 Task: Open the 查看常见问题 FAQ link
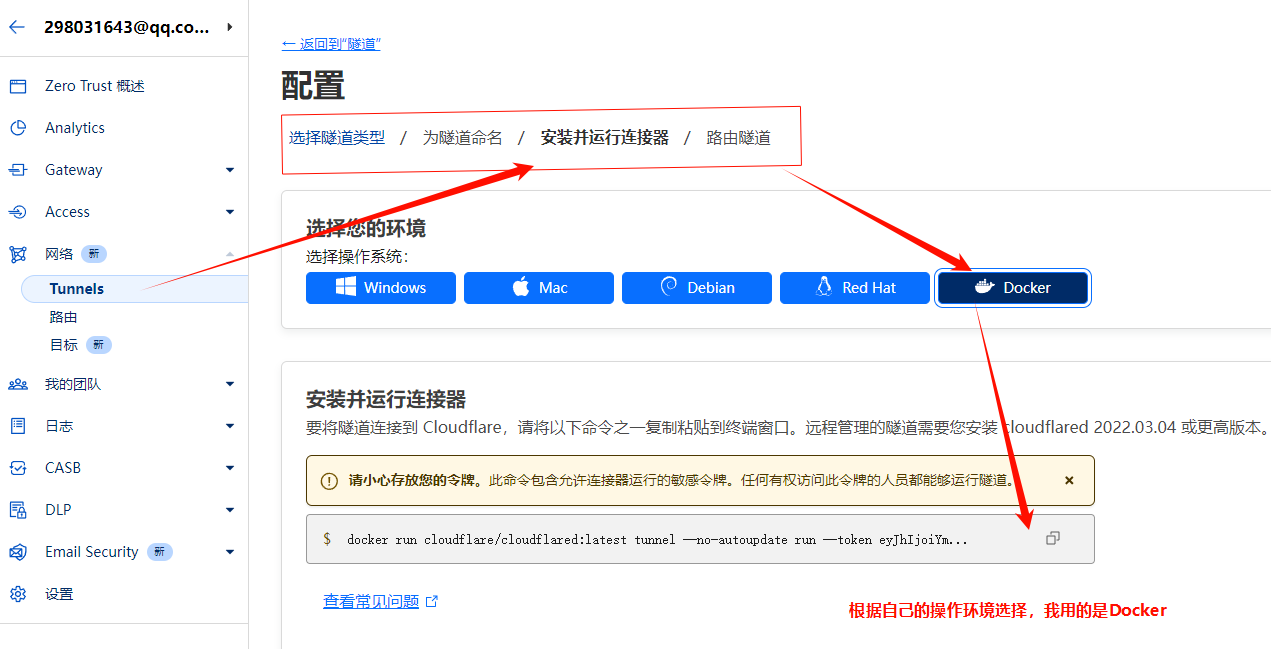pos(371,602)
